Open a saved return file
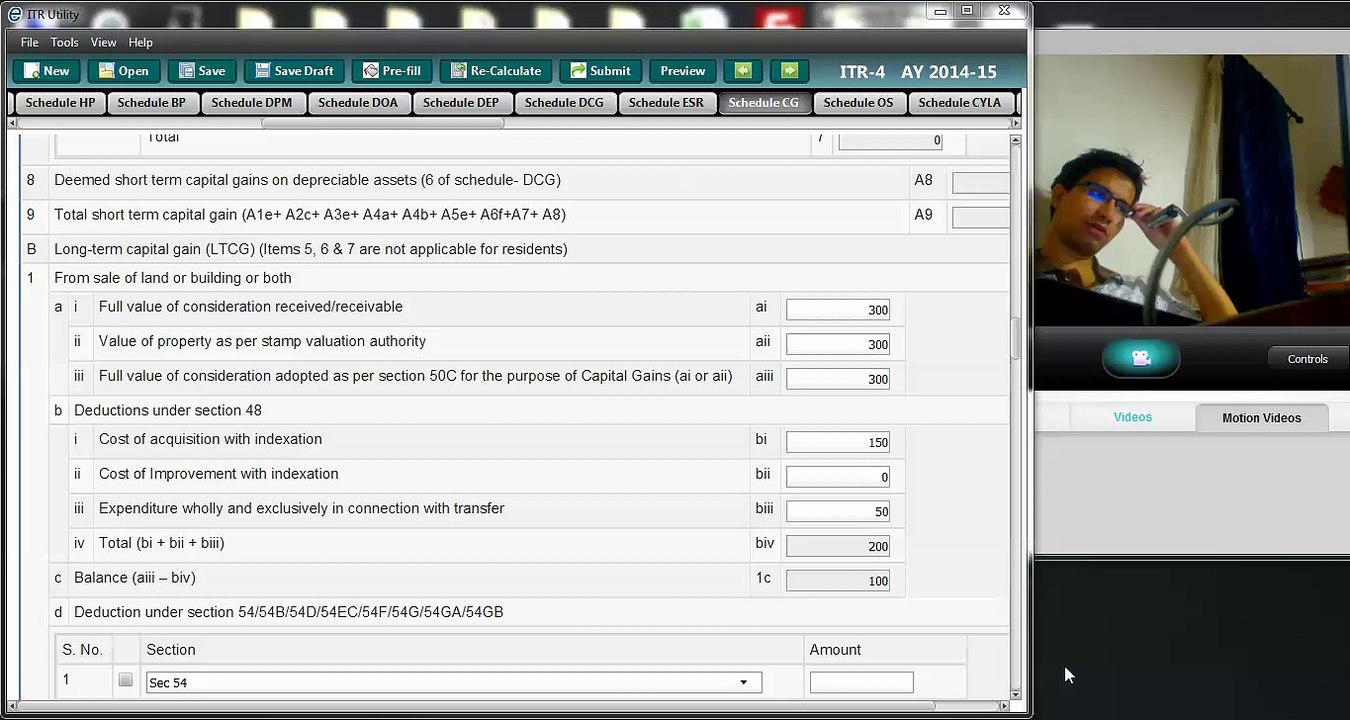1350x720 pixels. [x=123, y=71]
